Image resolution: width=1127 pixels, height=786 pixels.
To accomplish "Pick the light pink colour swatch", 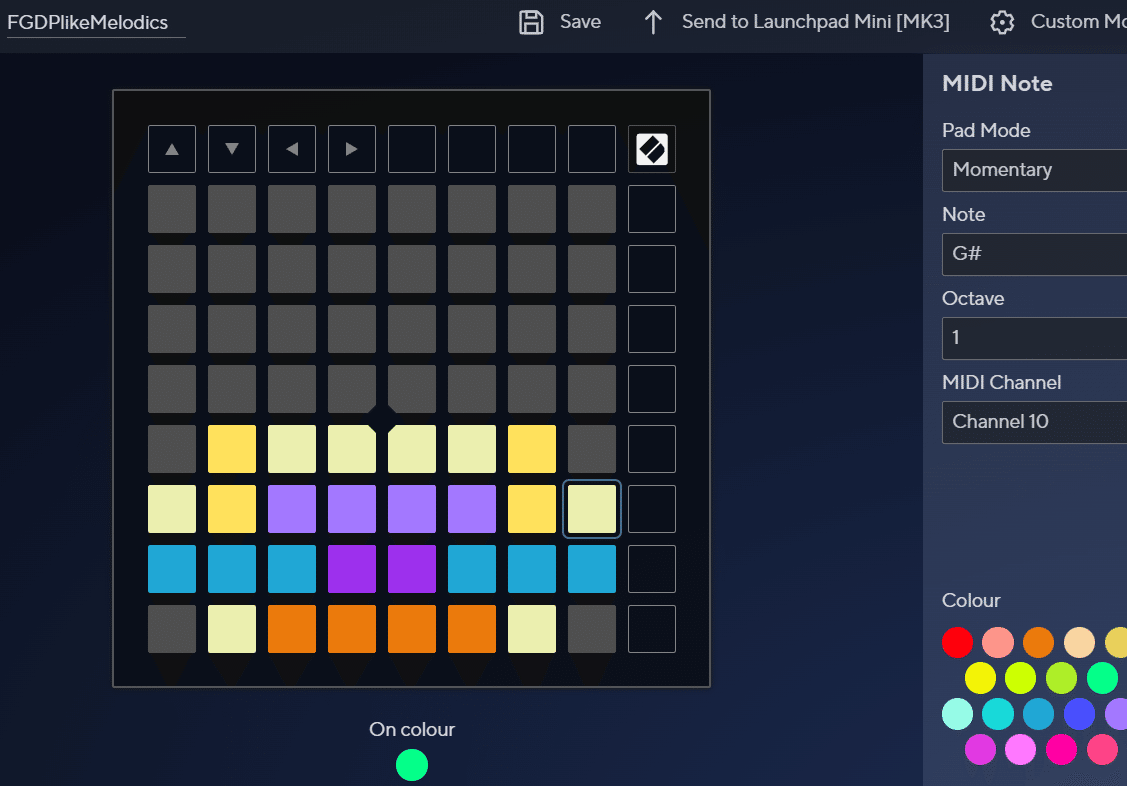I will (x=1021, y=749).
